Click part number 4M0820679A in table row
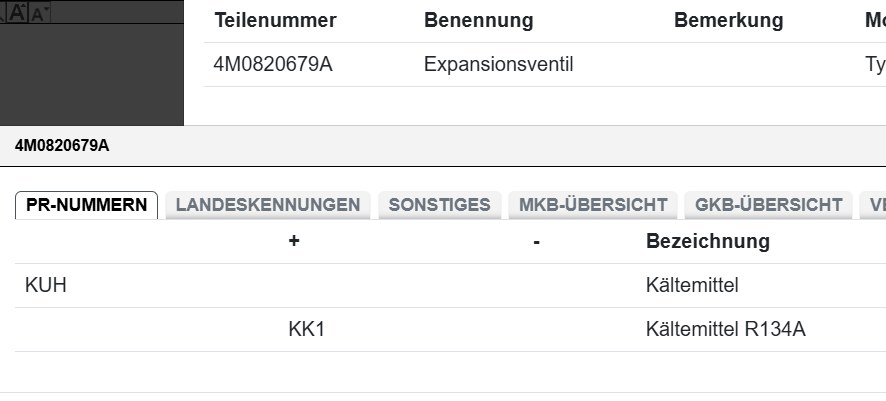The width and height of the screenshot is (886, 401). pos(272,65)
